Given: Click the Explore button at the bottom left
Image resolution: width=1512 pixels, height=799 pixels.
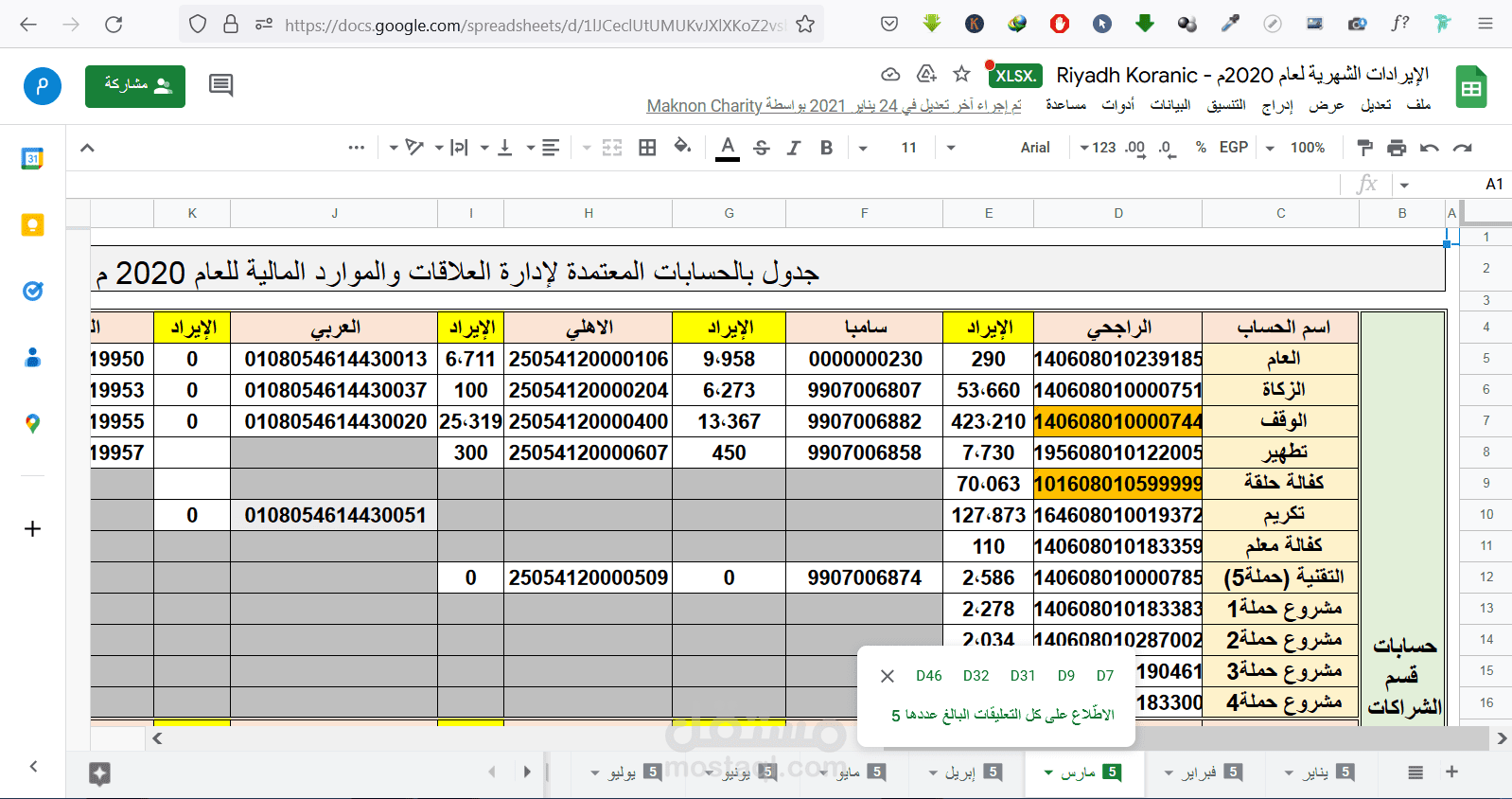Looking at the screenshot, I should pos(99,772).
